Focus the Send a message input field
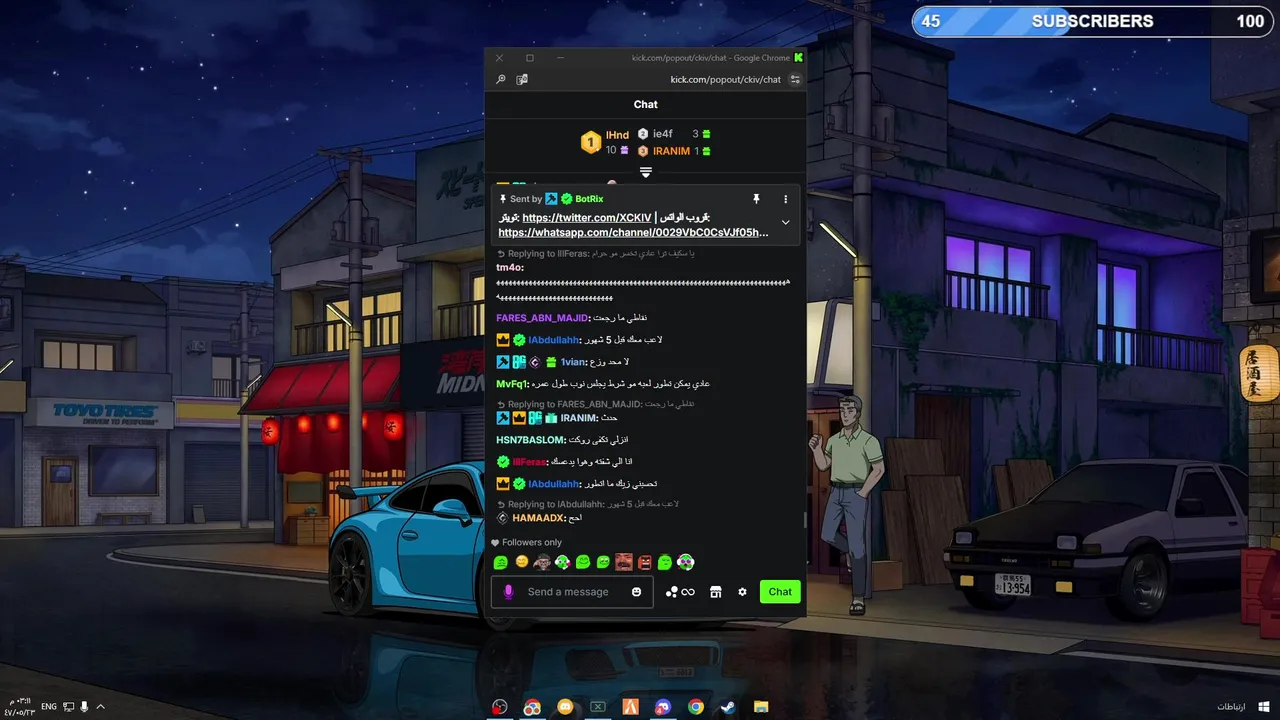This screenshot has width=1280, height=720. click(x=573, y=592)
